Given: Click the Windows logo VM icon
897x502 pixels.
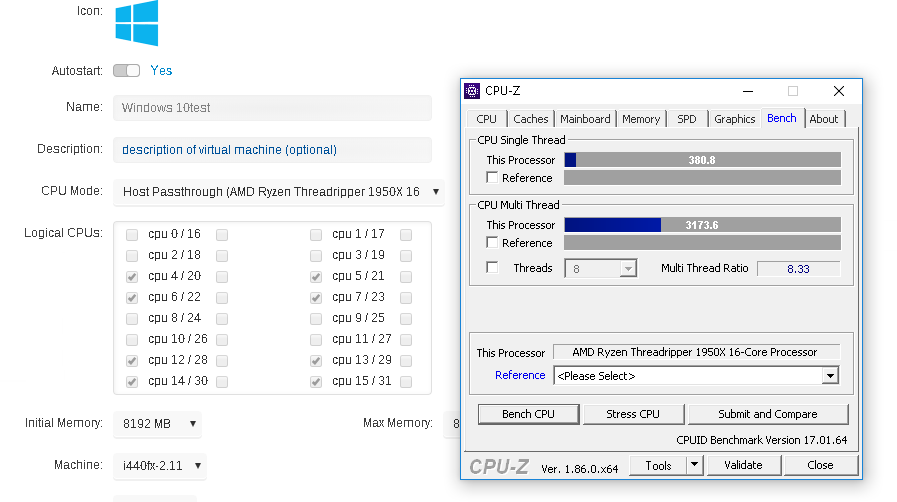Looking at the screenshot, I should tap(136, 23).
